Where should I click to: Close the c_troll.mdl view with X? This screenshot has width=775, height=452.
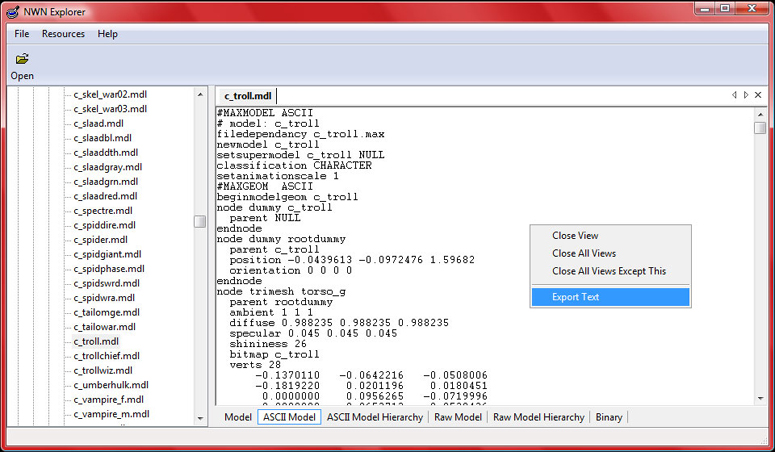click(x=758, y=95)
